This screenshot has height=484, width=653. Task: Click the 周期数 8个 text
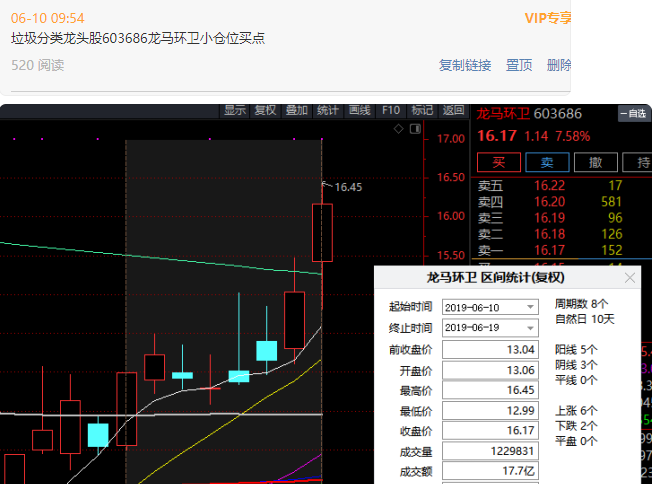(x=581, y=304)
